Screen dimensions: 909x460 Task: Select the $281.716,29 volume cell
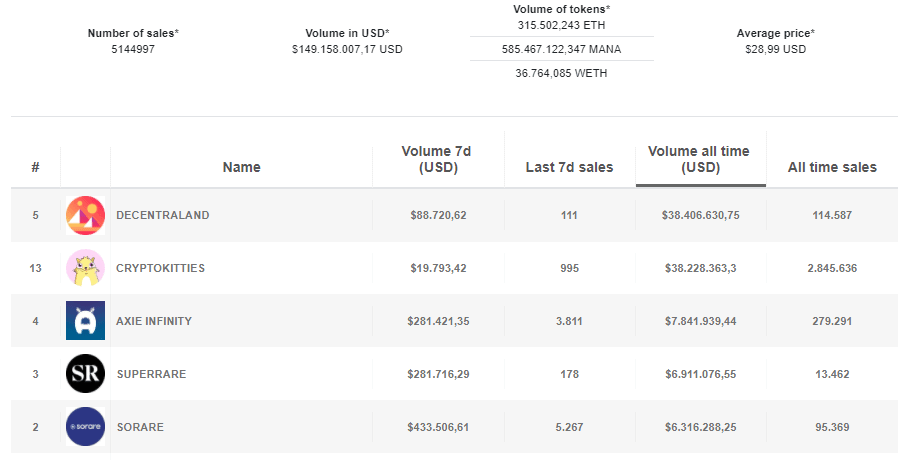pyautogui.click(x=438, y=374)
